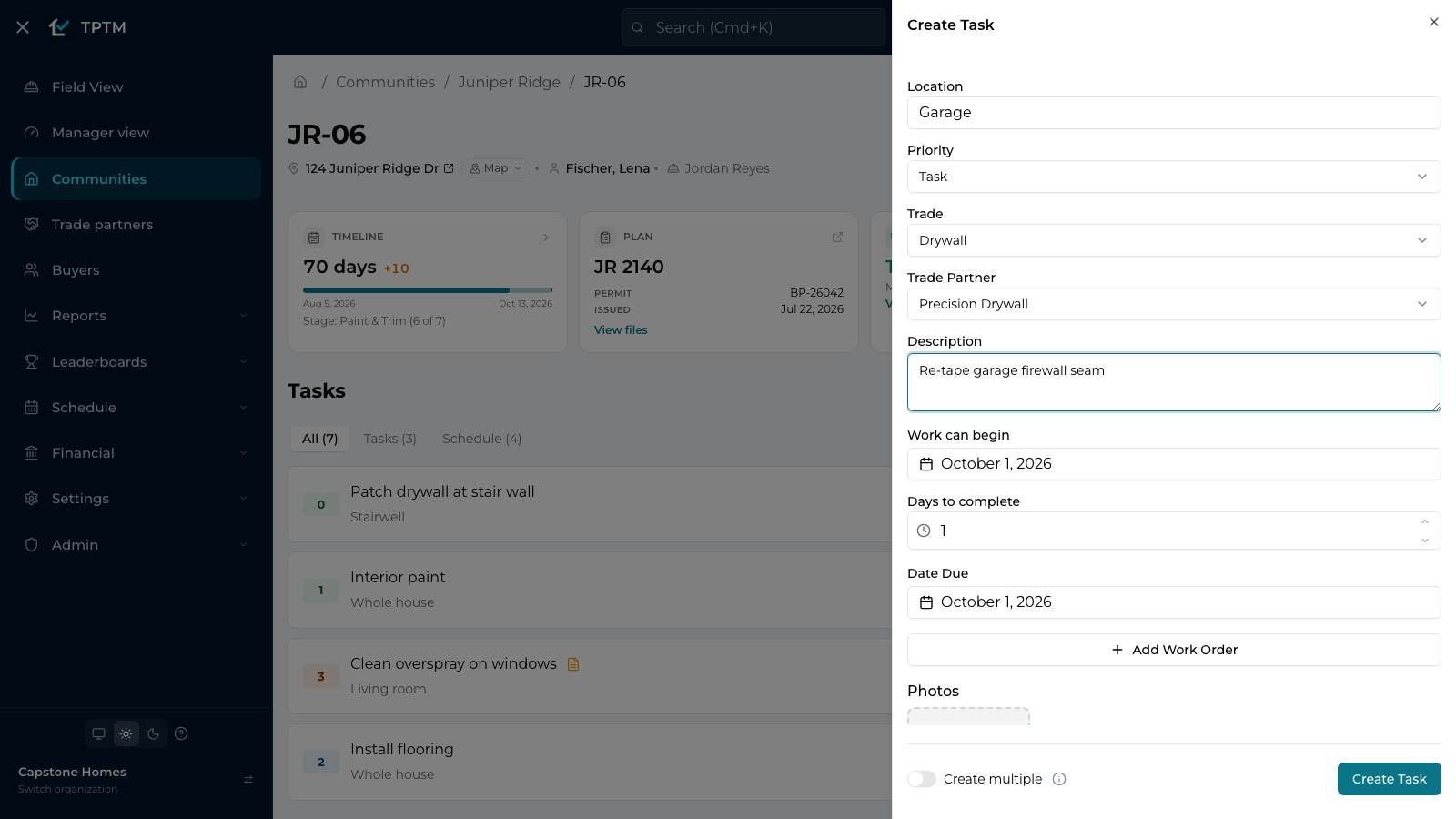
Task: Expand the Financial sidebar menu
Action: [136, 453]
